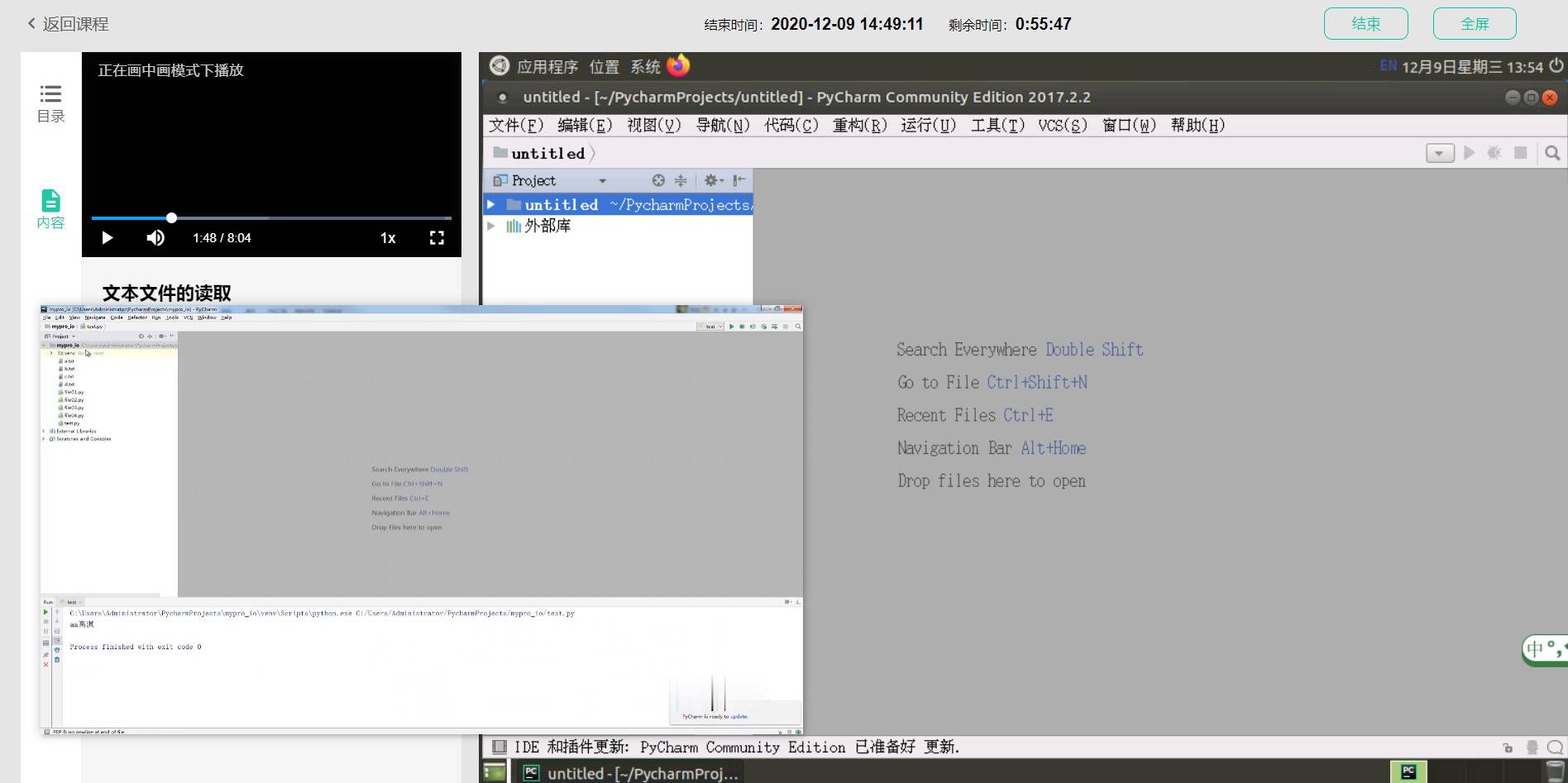The height and width of the screenshot is (783, 1568).
Task: Open run configuration dropdown
Action: 1440,153
